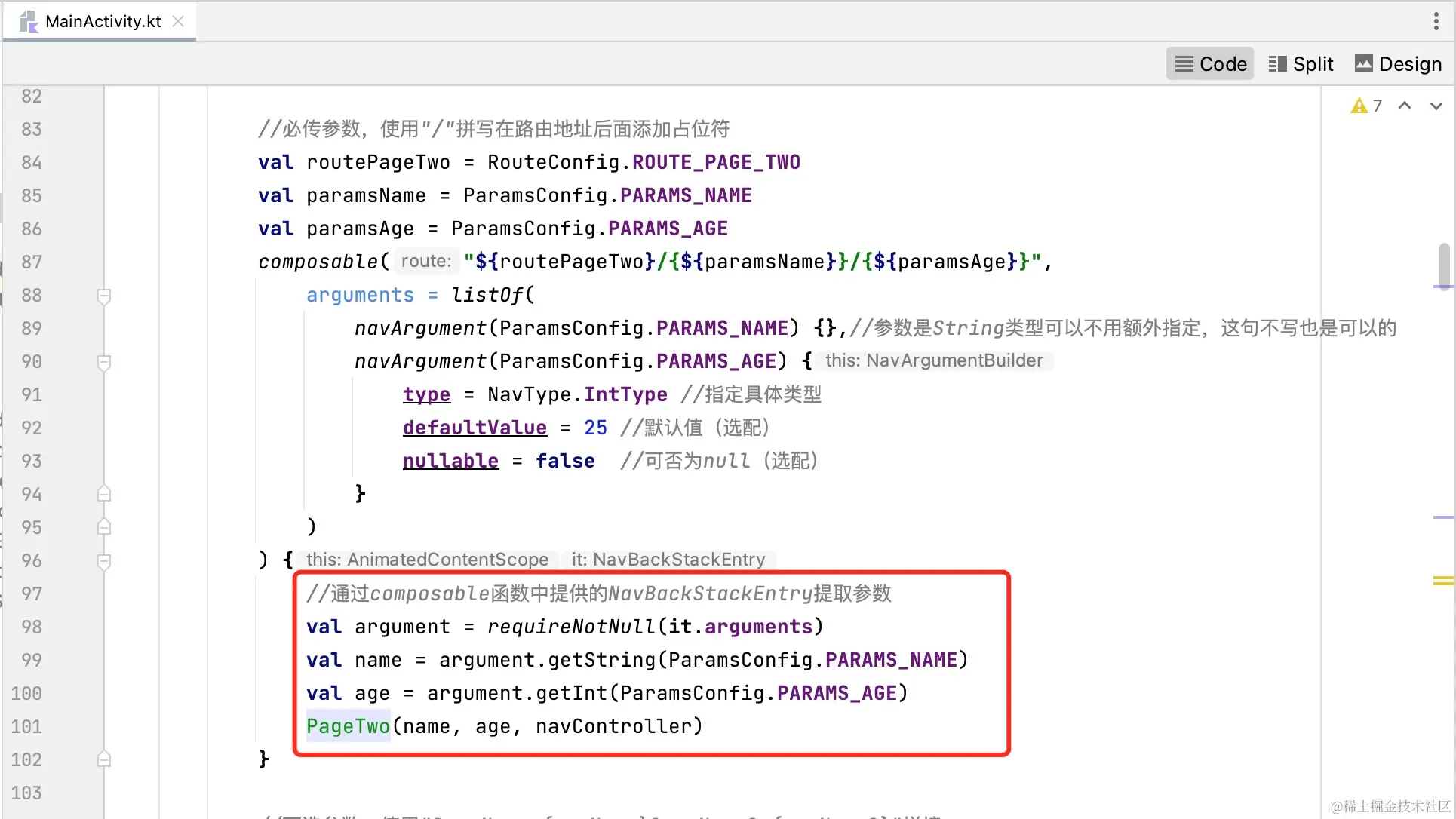Switch to Code view mode

1210,64
